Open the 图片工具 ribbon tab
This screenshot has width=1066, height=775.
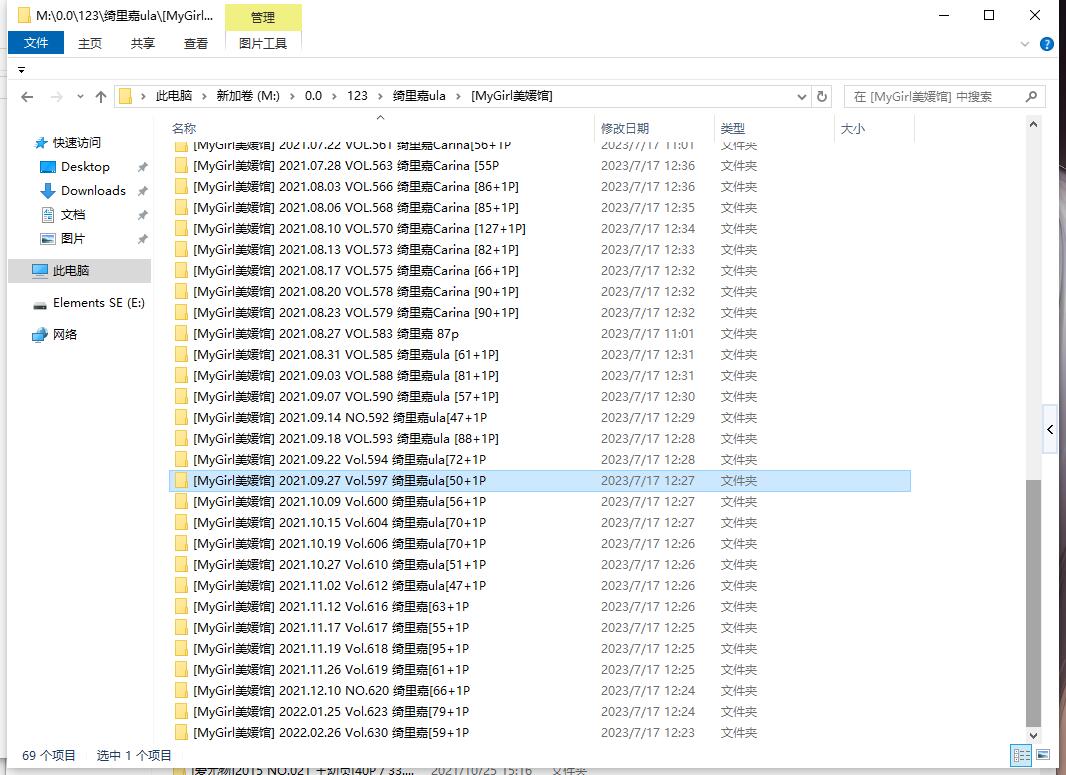(x=263, y=44)
